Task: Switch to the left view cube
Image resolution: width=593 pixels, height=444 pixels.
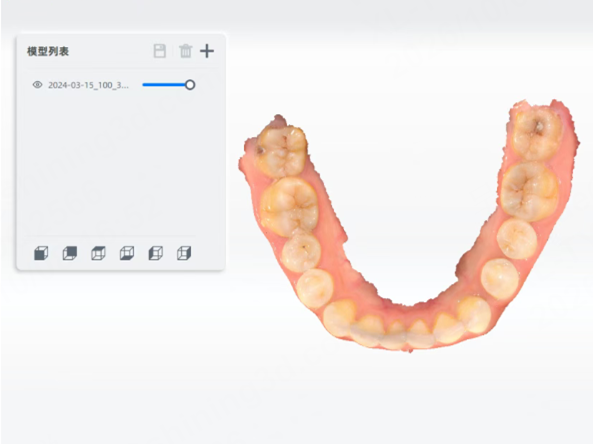Action: [x=155, y=253]
